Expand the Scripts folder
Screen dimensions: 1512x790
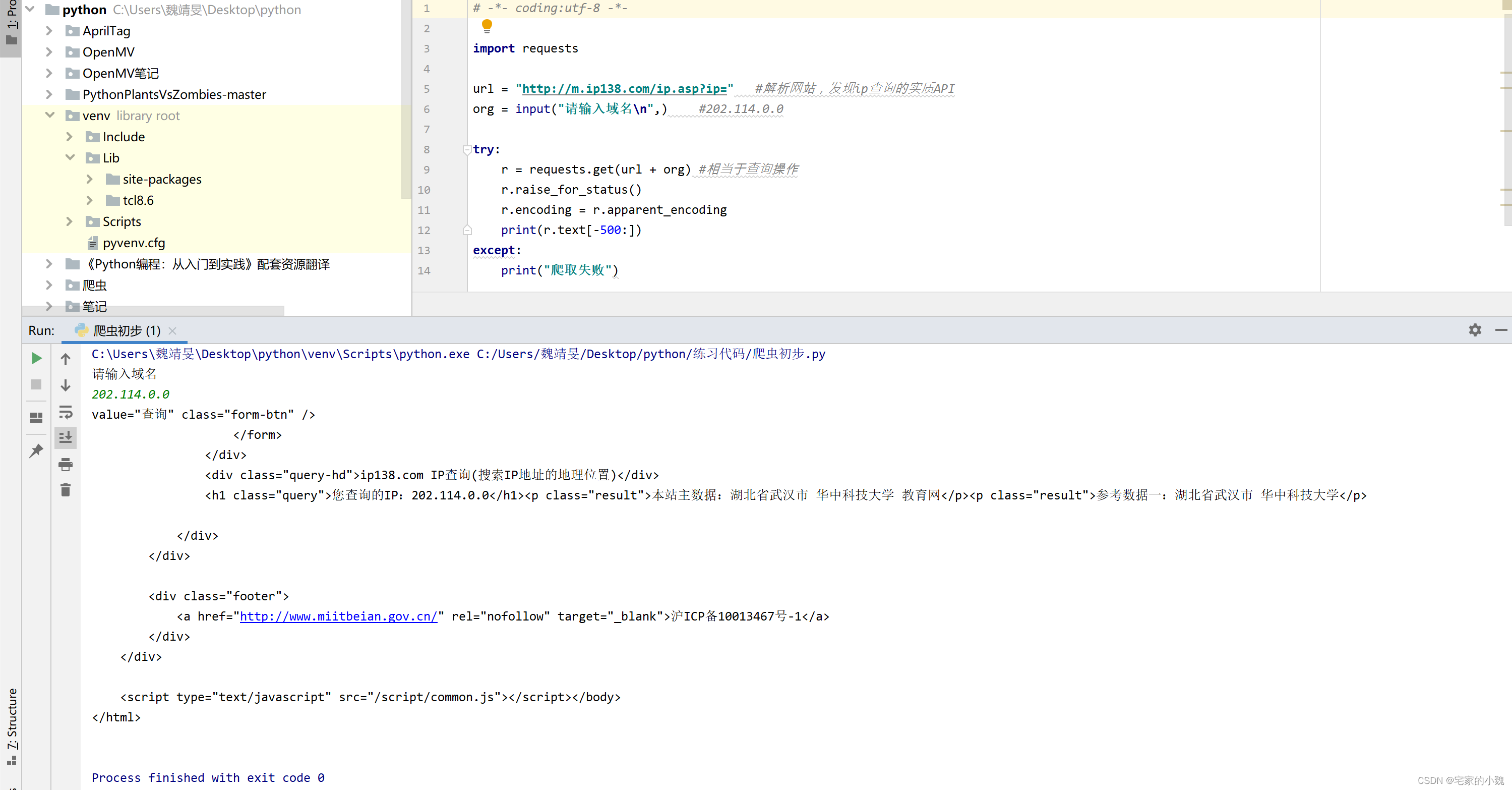tap(69, 221)
